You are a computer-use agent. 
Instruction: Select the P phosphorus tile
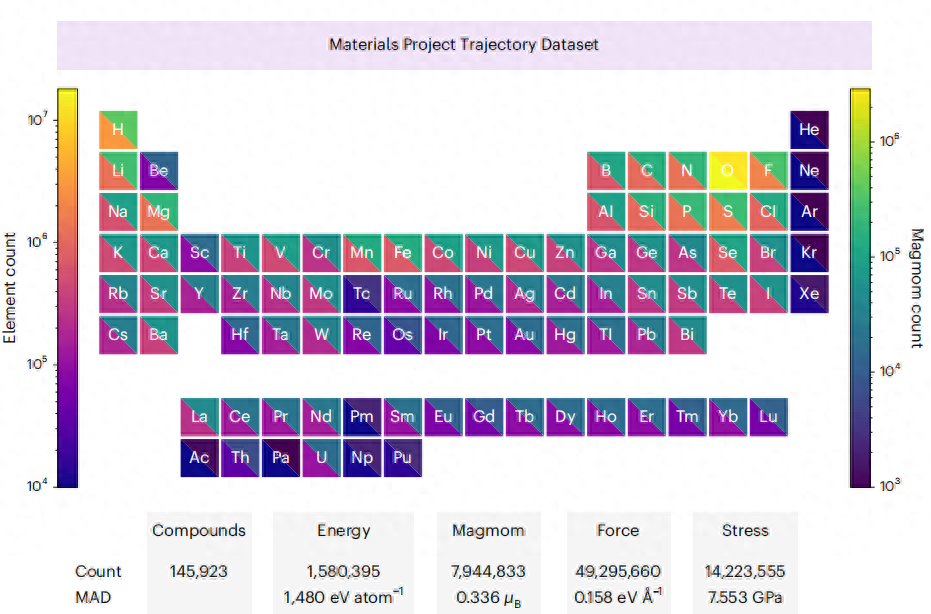click(x=687, y=211)
